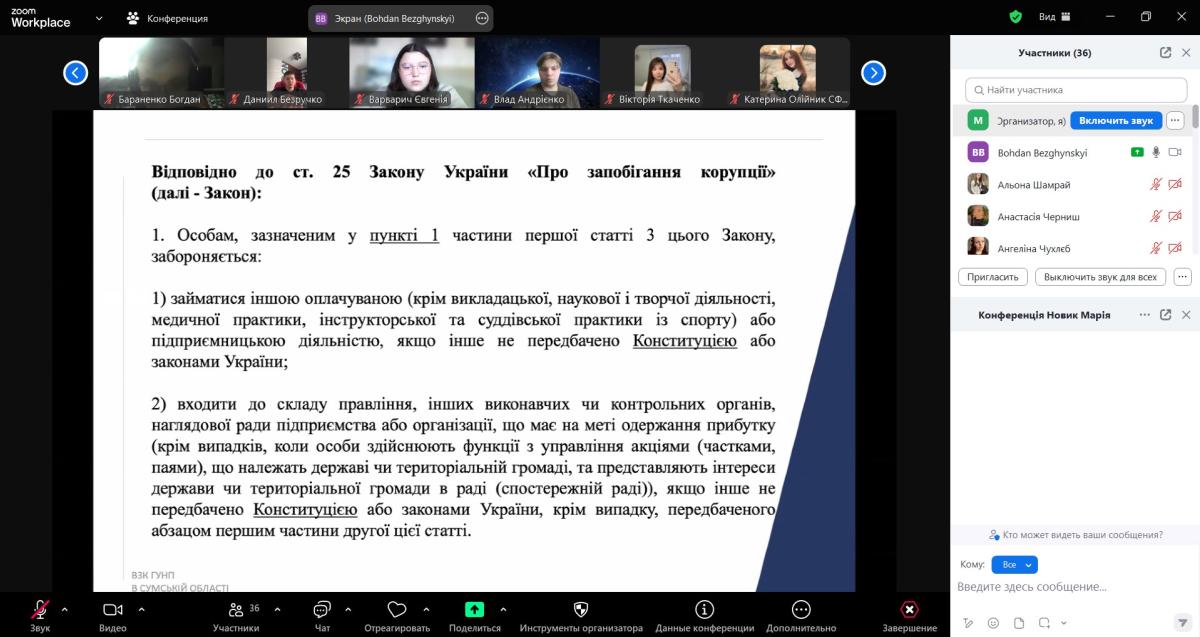Unmute microphone with the Звук button
The width and height of the screenshot is (1200, 637).
pyautogui.click(x=40, y=610)
